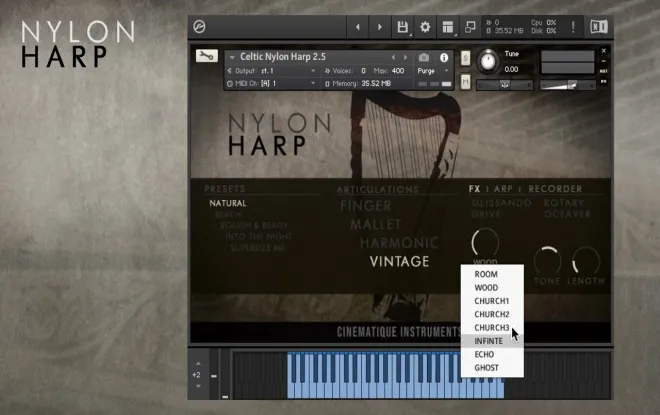Shift keyboard octave up arrow
The width and height of the screenshot is (660, 415).
coord(198,364)
